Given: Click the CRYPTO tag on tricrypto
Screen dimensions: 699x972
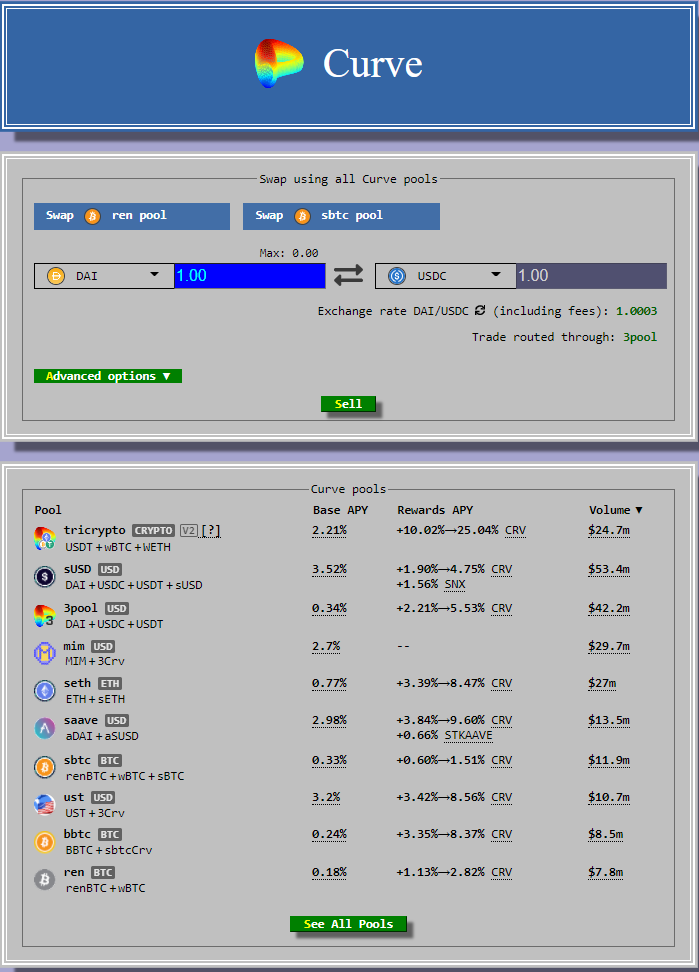Looking at the screenshot, I should (153, 531).
